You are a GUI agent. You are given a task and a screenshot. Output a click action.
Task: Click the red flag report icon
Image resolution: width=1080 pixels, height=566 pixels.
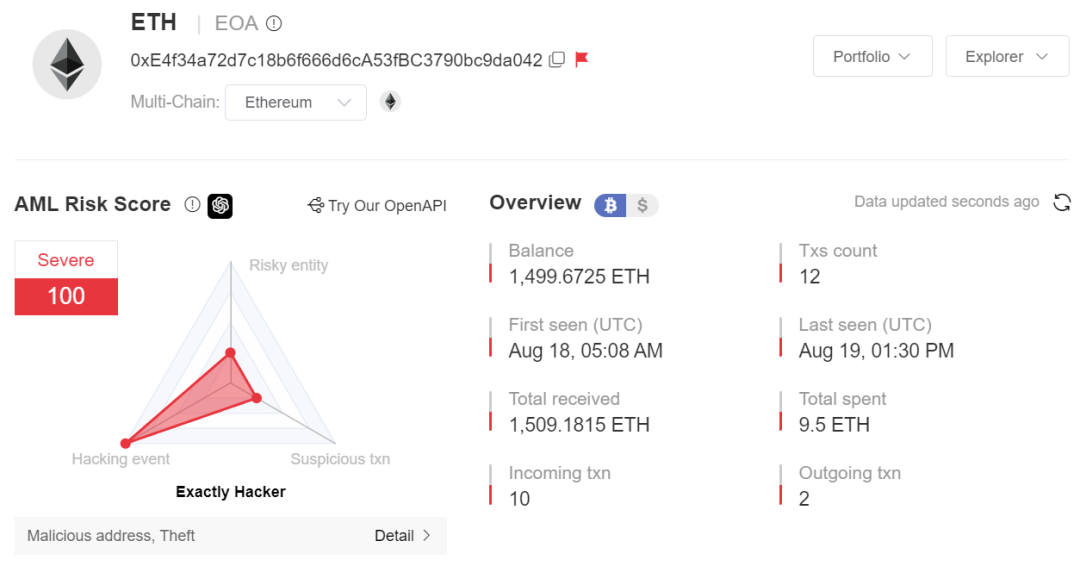pyautogui.click(x=582, y=59)
